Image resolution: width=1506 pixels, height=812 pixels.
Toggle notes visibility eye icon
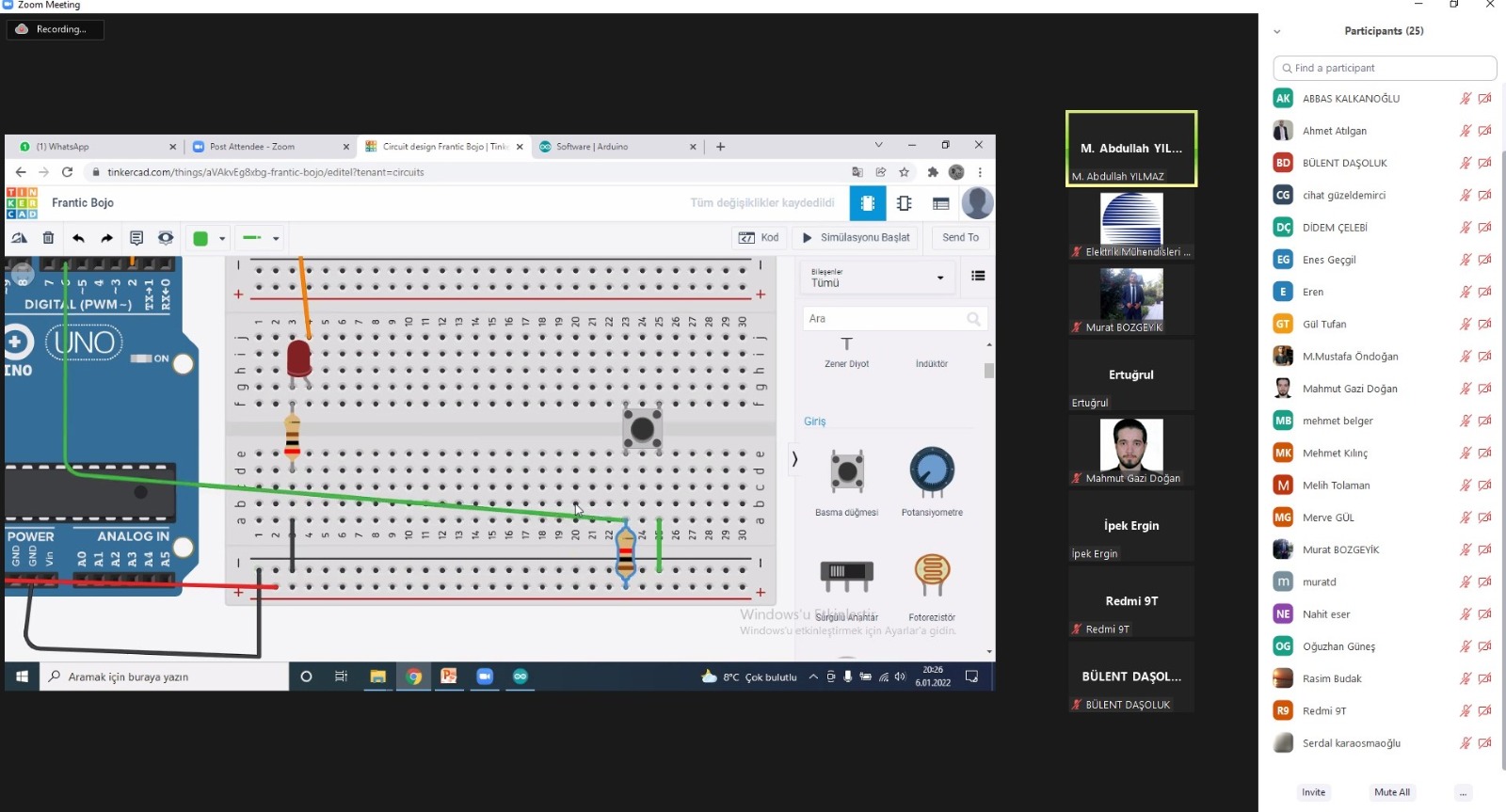click(166, 238)
